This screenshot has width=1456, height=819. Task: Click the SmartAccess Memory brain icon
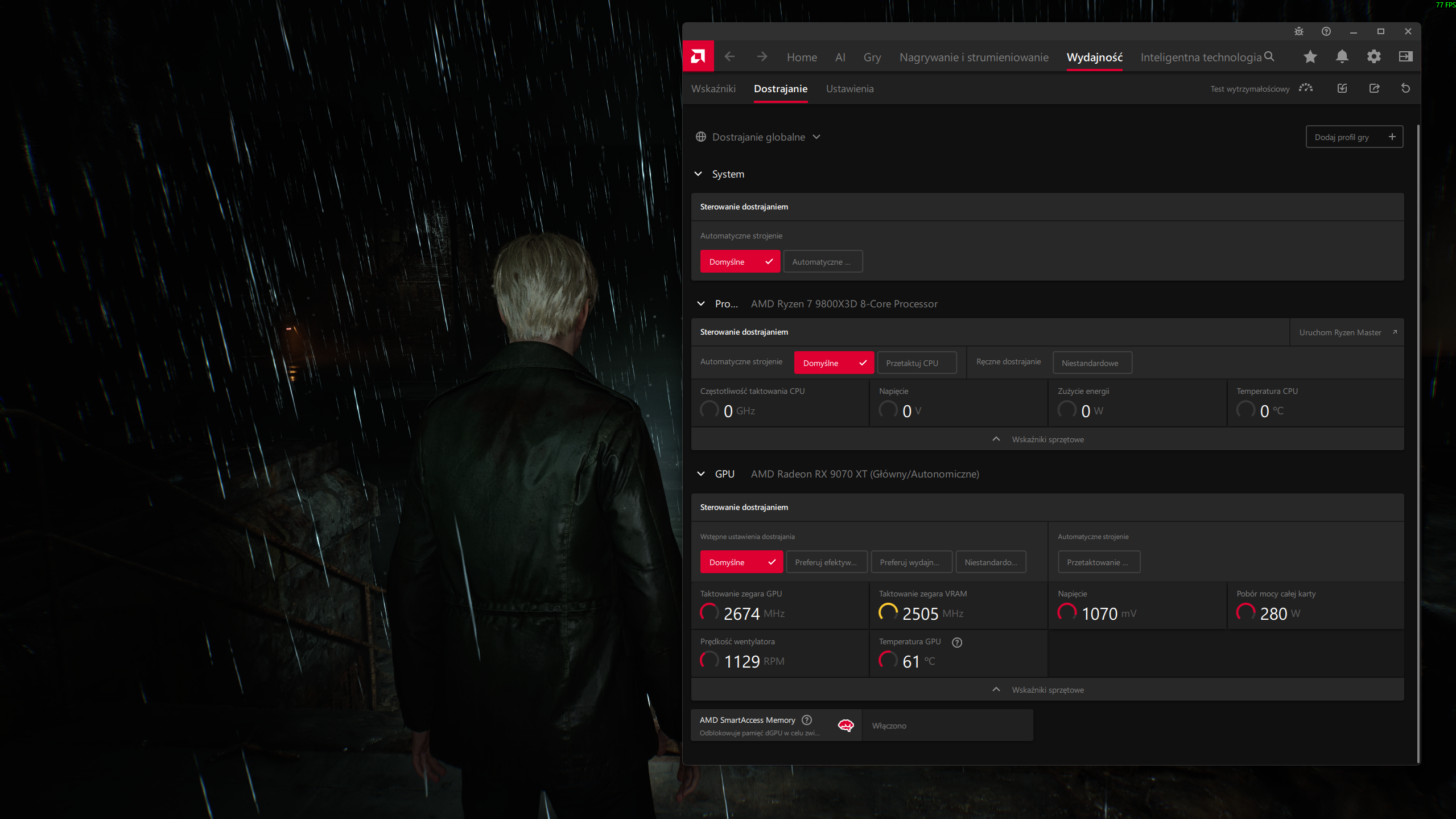coord(846,726)
